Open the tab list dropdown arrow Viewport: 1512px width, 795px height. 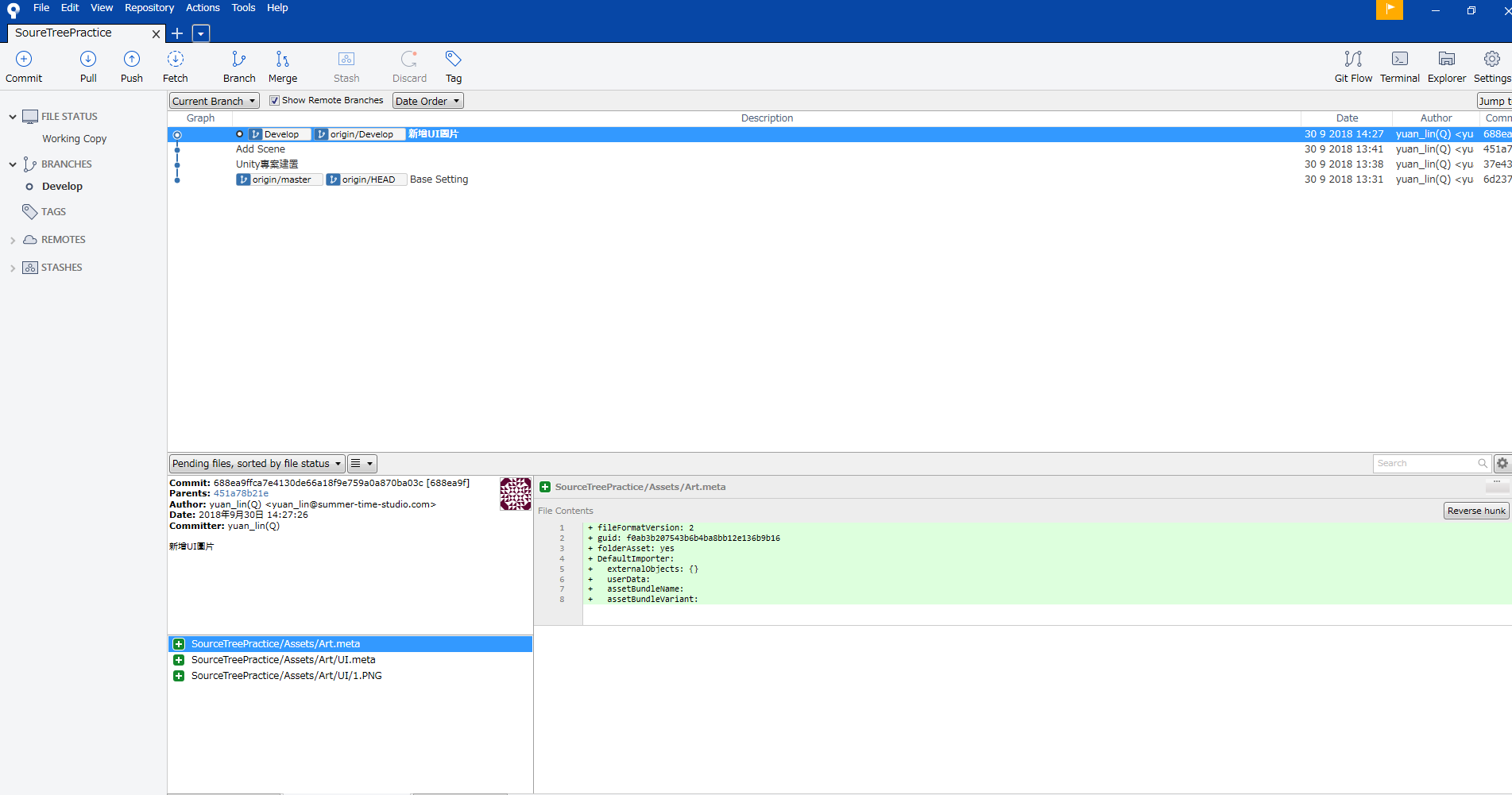[201, 33]
